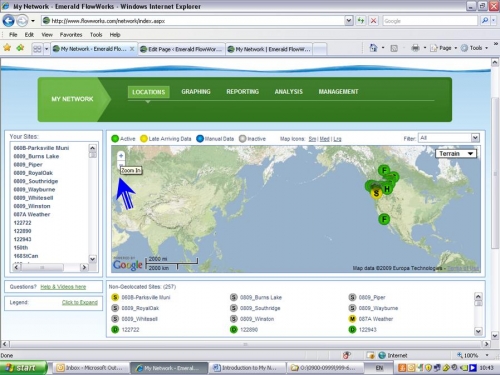The height and width of the screenshot is (375, 500).
Task: Open the Favorites menu
Action: click(x=71, y=35)
